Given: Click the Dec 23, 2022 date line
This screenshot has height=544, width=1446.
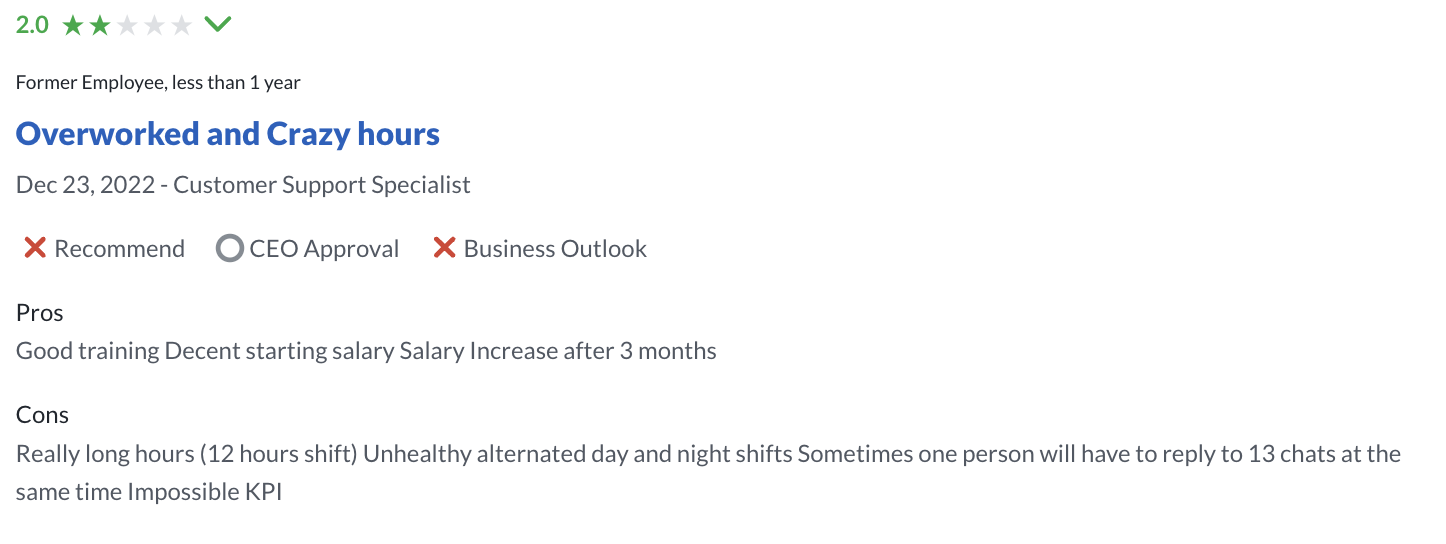Looking at the screenshot, I should pyautogui.click(x=243, y=185).
